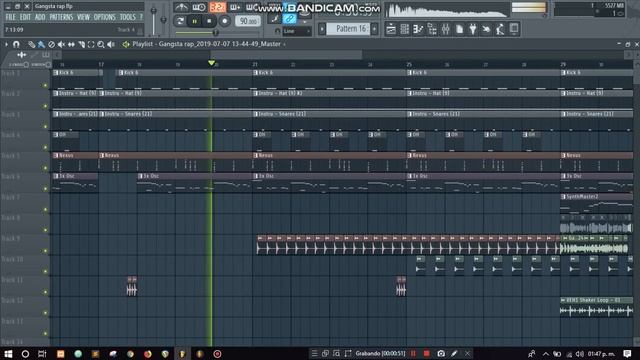
Task: Toggle mute light on Track 1
Action: 45,85
